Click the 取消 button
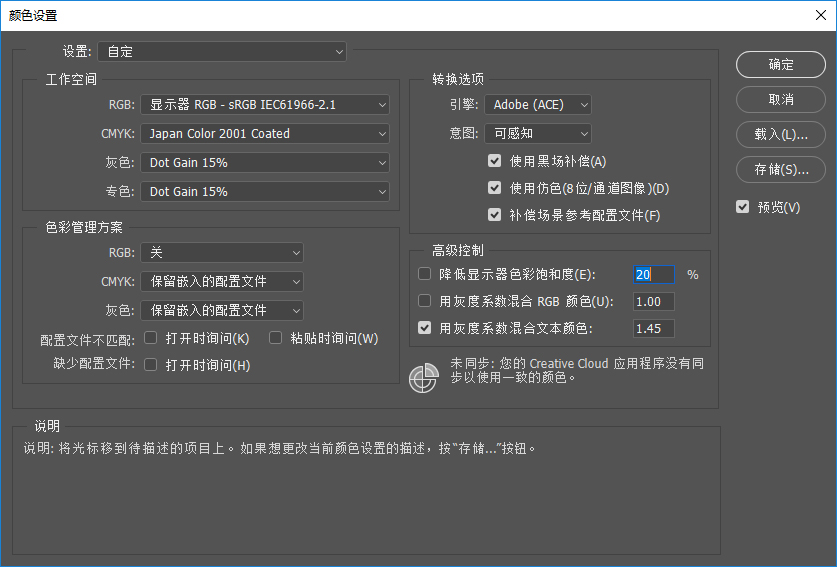837x567 pixels. [780, 99]
